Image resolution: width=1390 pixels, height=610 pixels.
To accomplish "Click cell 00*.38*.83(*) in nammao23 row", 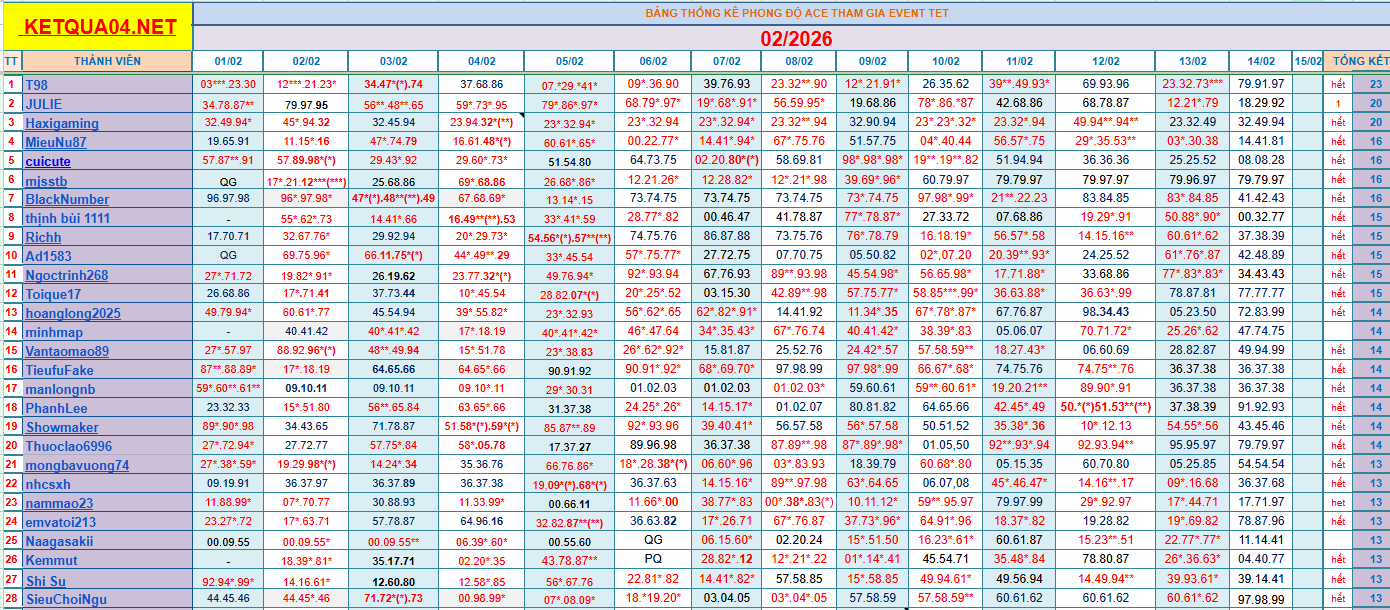I will pyautogui.click(x=799, y=503).
